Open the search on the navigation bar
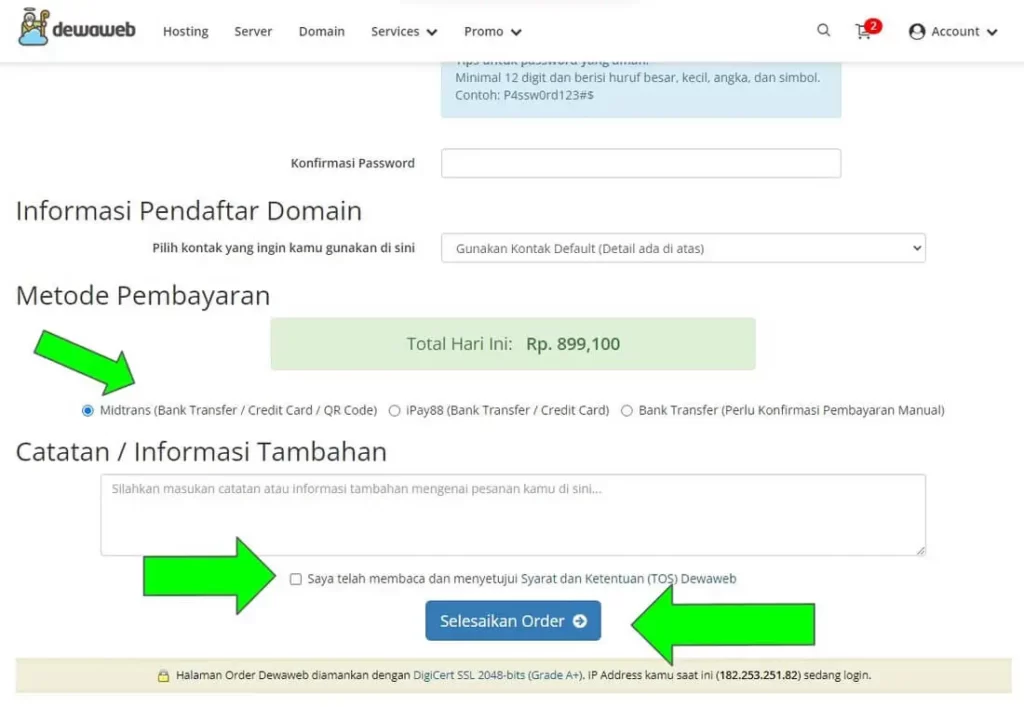Screen dimensions: 1024x707 [x=823, y=31]
